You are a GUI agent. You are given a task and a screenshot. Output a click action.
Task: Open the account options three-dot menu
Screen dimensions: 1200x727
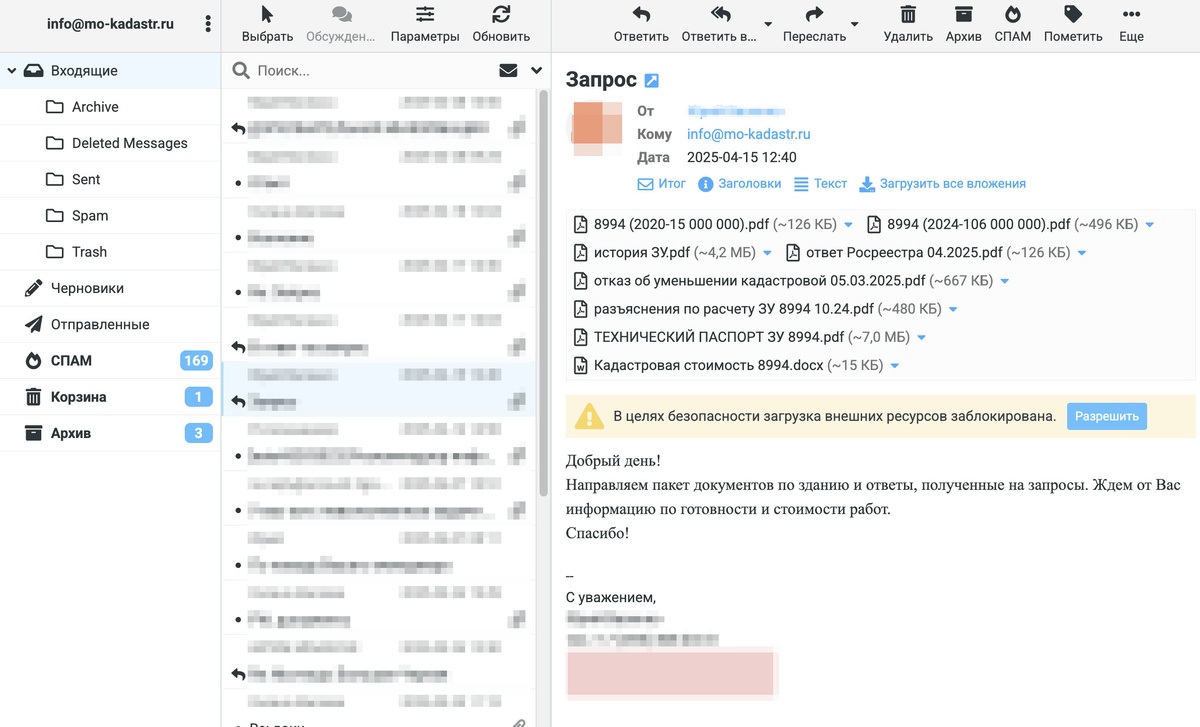click(x=208, y=24)
